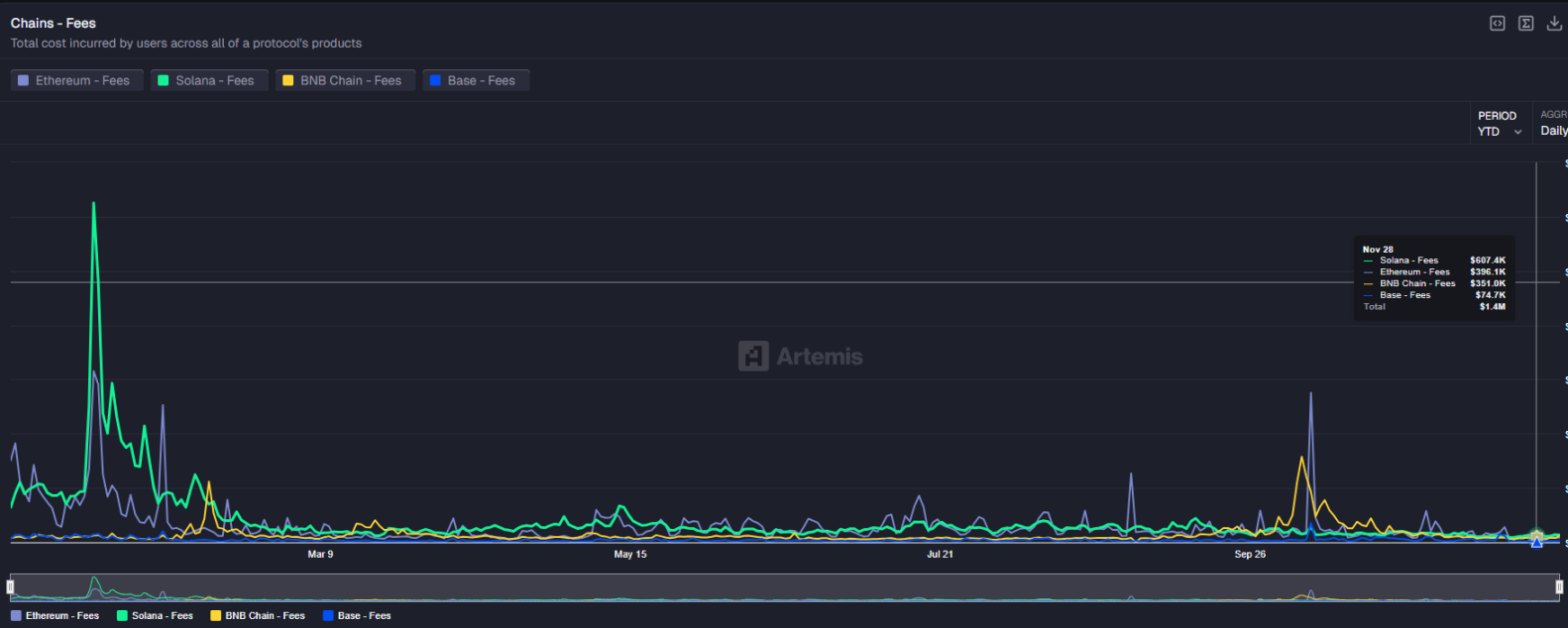Click the Nov 28 hover marker on chart
This screenshot has height=628, width=1568.
[x=1536, y=539]
